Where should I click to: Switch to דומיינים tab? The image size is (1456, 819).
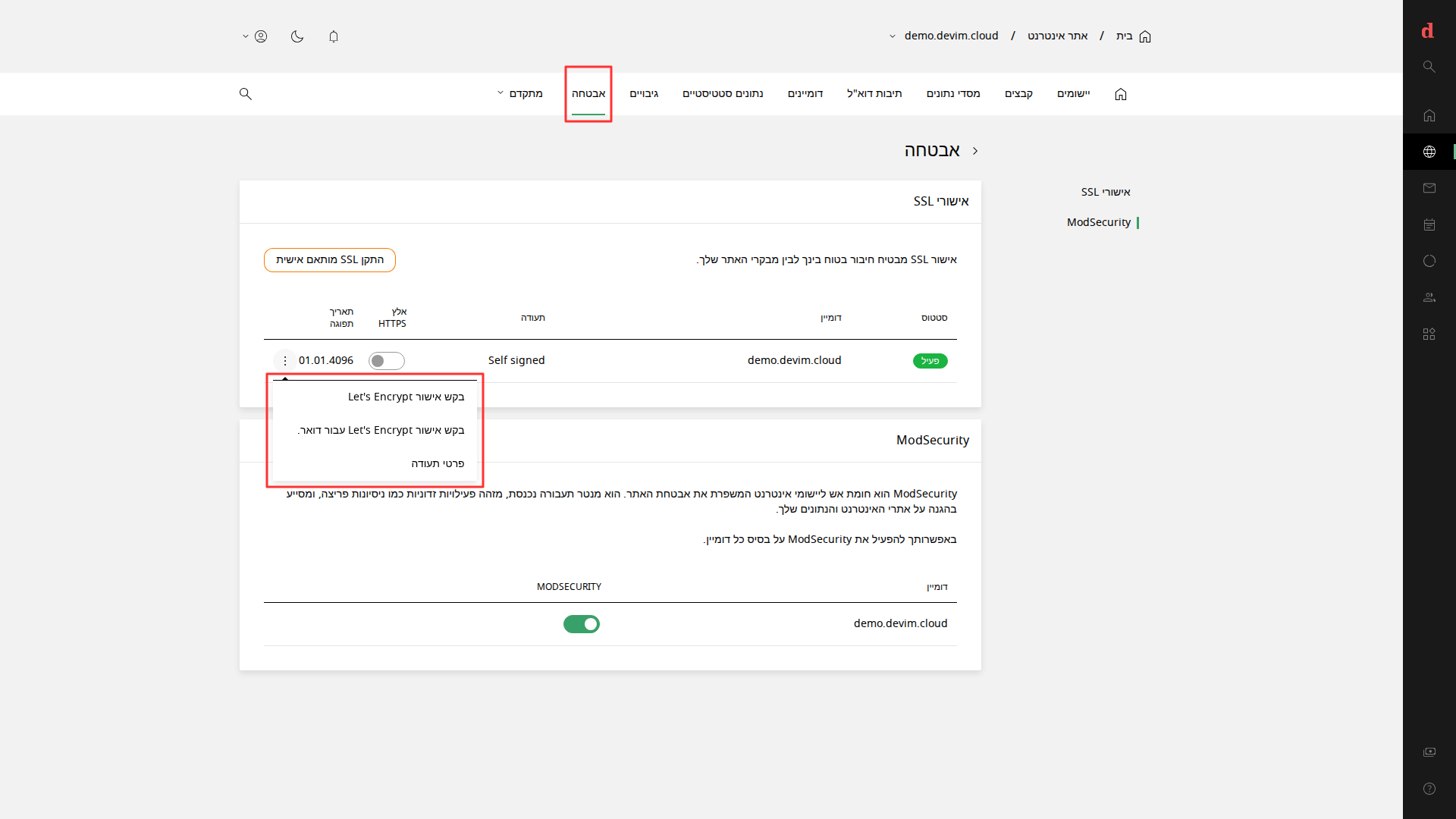(805, 94)
